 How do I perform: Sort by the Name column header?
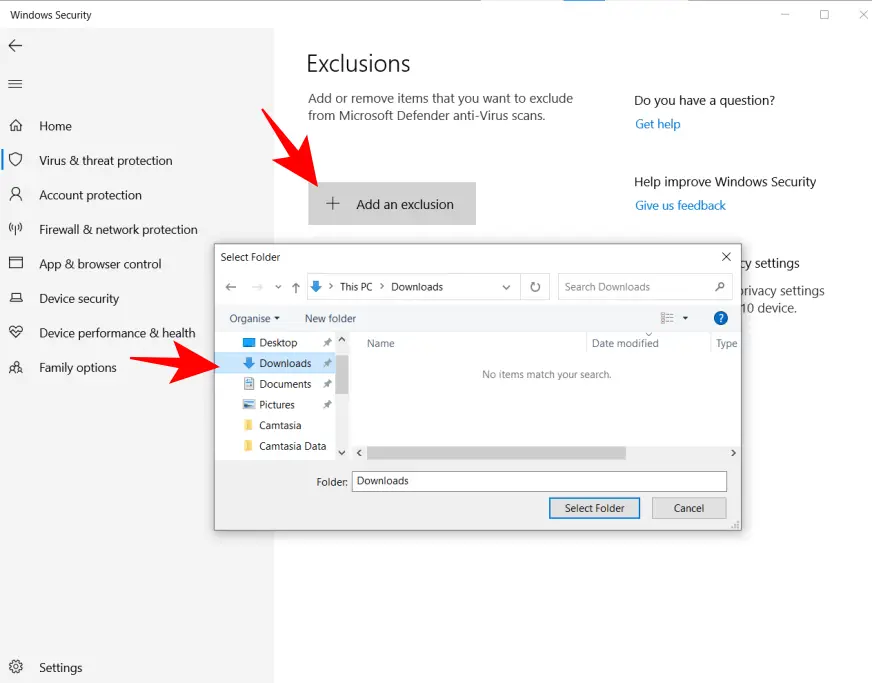coord(380,343)
